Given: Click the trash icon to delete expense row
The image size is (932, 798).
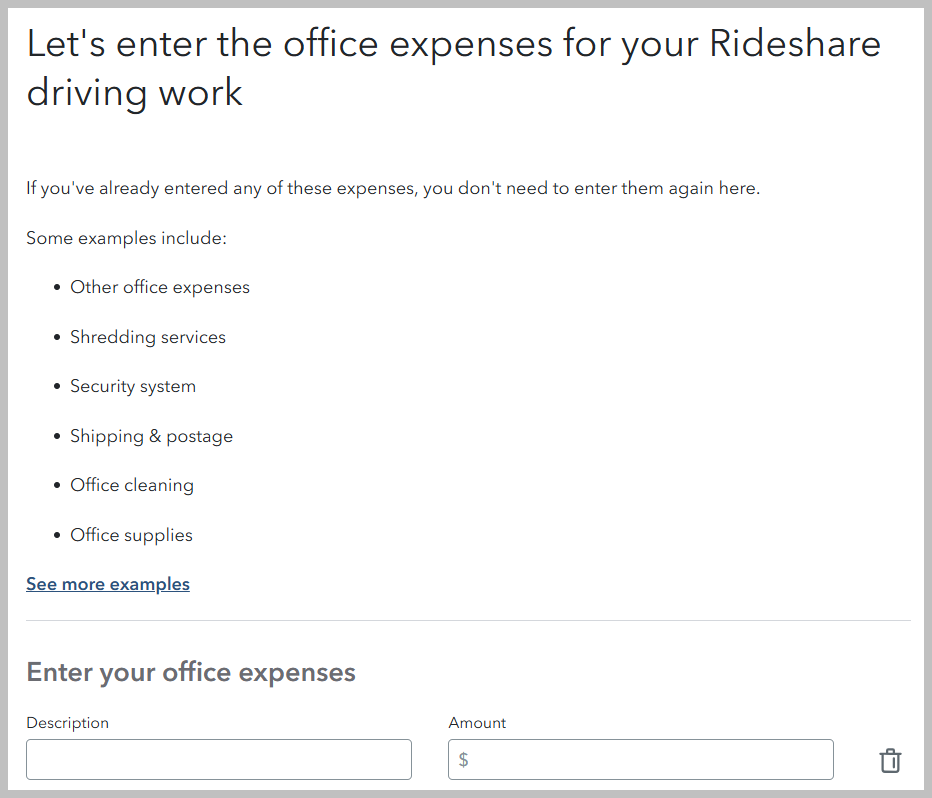Looking at the screenshot, I should (889, 761).
